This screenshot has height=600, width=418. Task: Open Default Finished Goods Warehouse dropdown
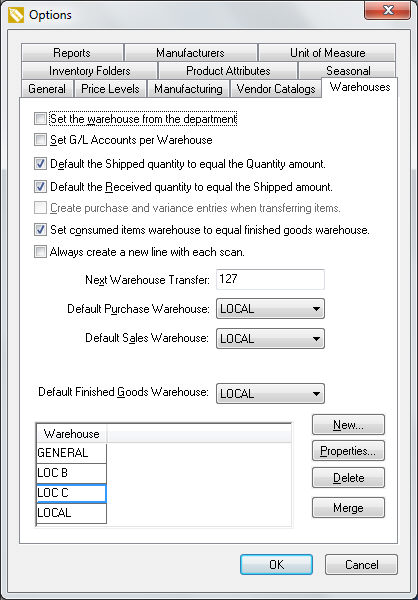pyautogui.click(x=270, y=394)
